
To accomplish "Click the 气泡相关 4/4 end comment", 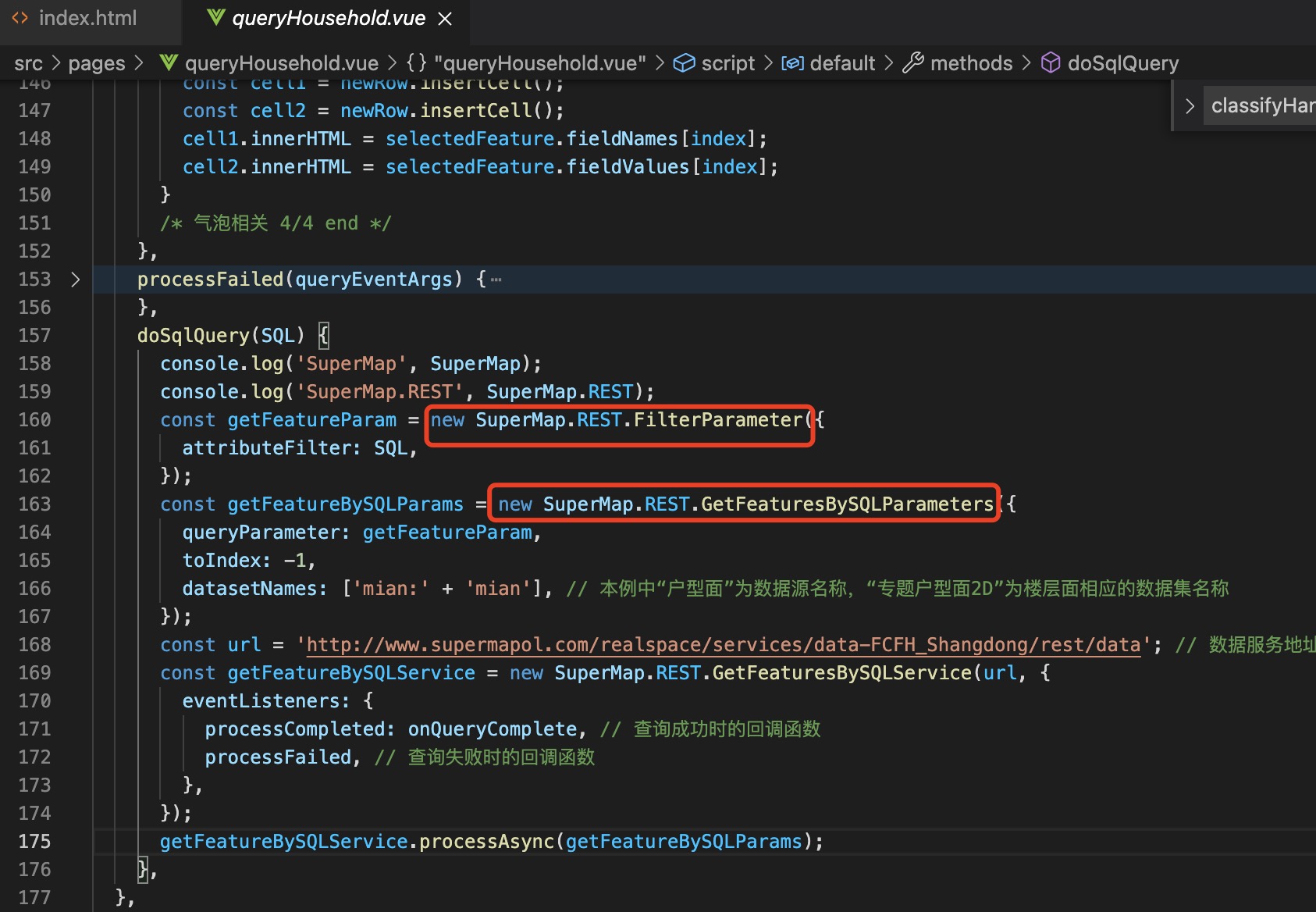I will click(276, 223).
